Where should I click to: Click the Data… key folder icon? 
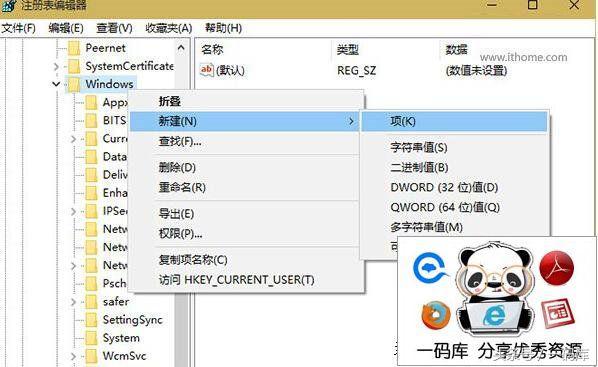pos(91,157)
